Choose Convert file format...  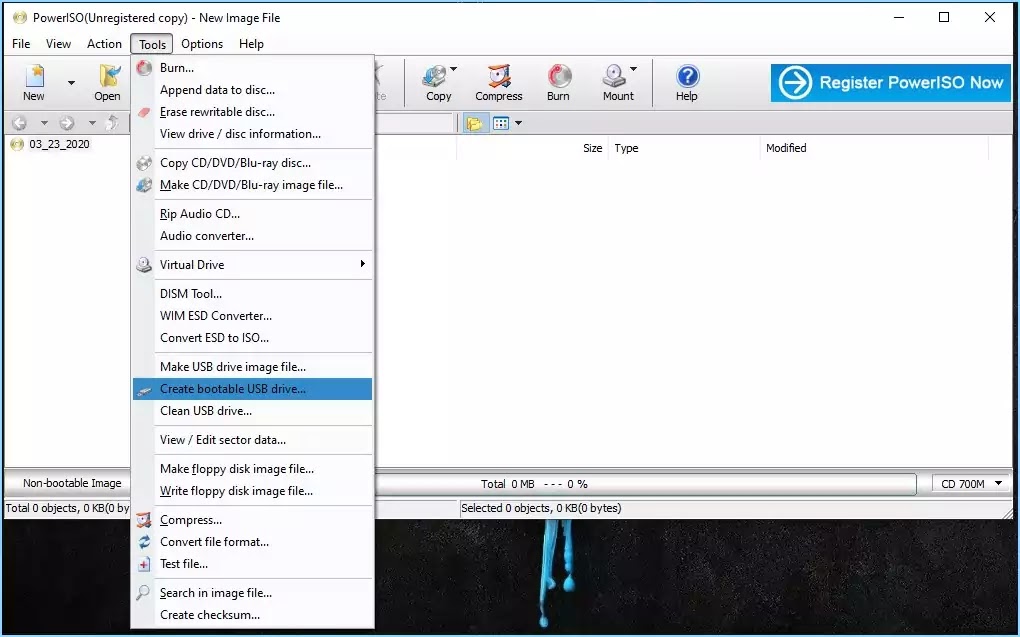(x=252, y=542)
